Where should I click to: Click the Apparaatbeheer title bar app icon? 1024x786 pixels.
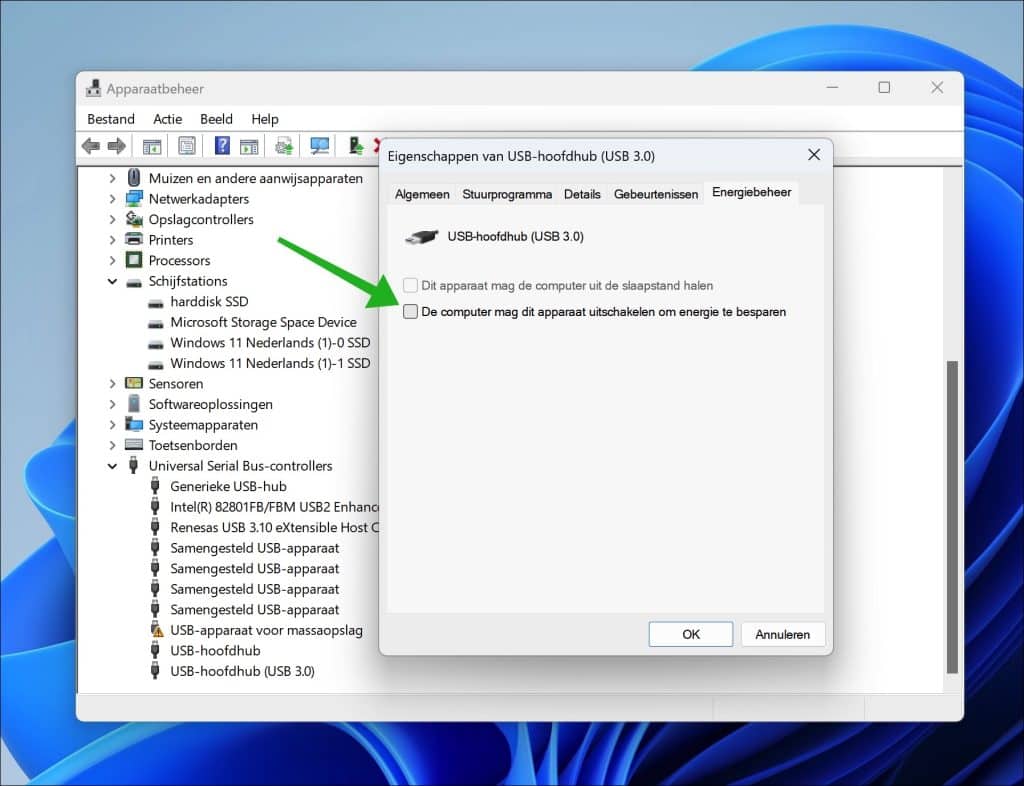point(93,88)
